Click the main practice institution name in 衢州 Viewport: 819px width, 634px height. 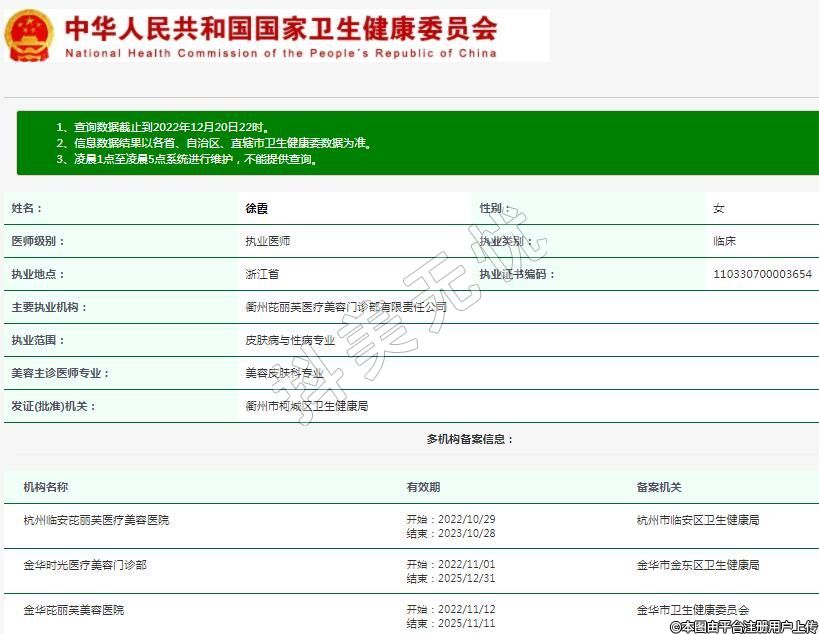coord(346,307)
